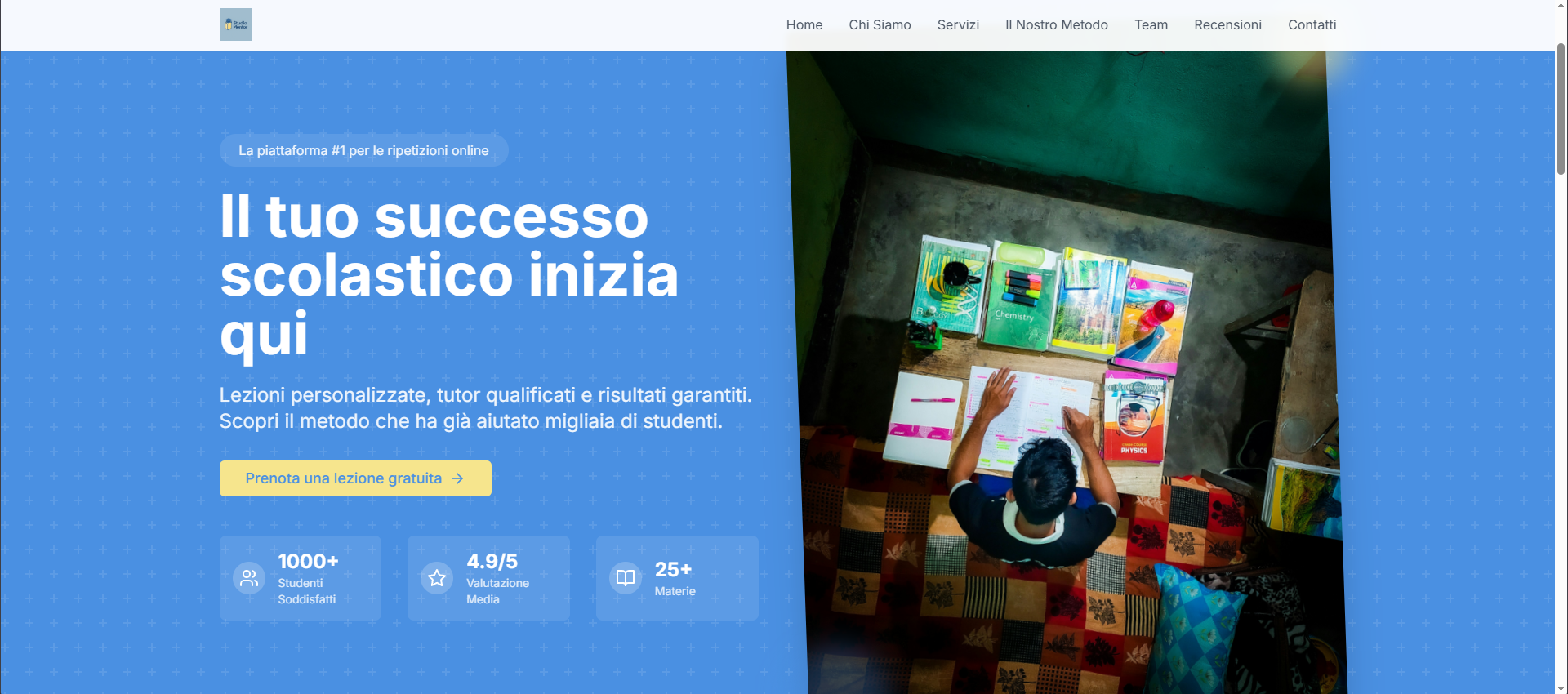
Task: Go to the Recensioni link
Action: (x=1227, y=24)
